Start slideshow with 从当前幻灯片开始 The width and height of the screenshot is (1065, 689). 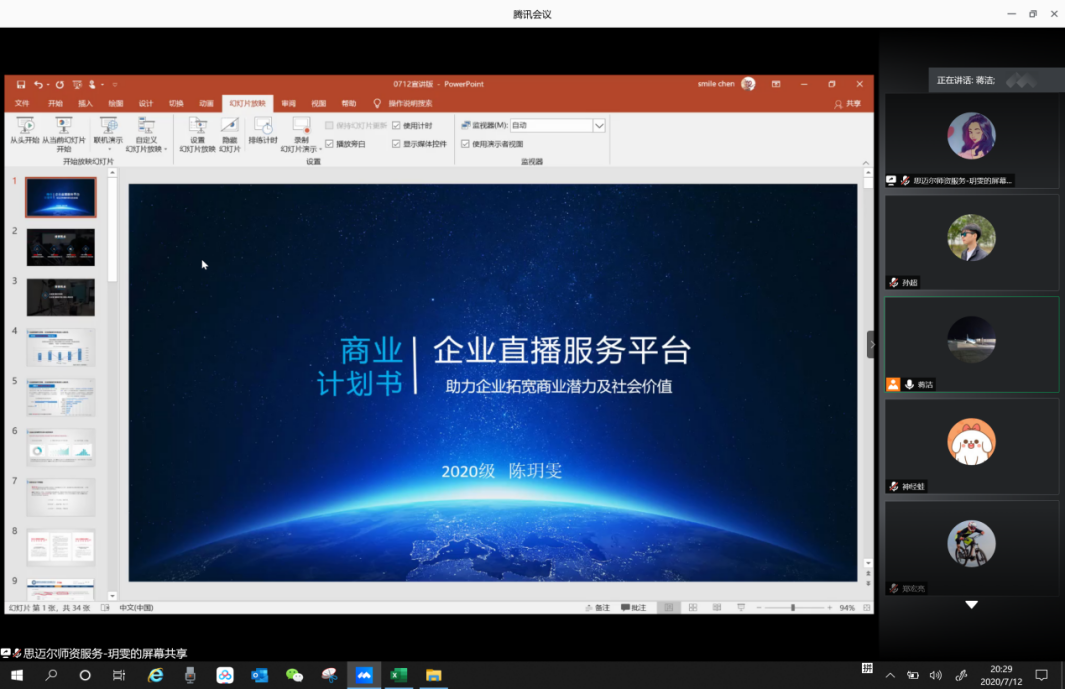pos(64,127)
